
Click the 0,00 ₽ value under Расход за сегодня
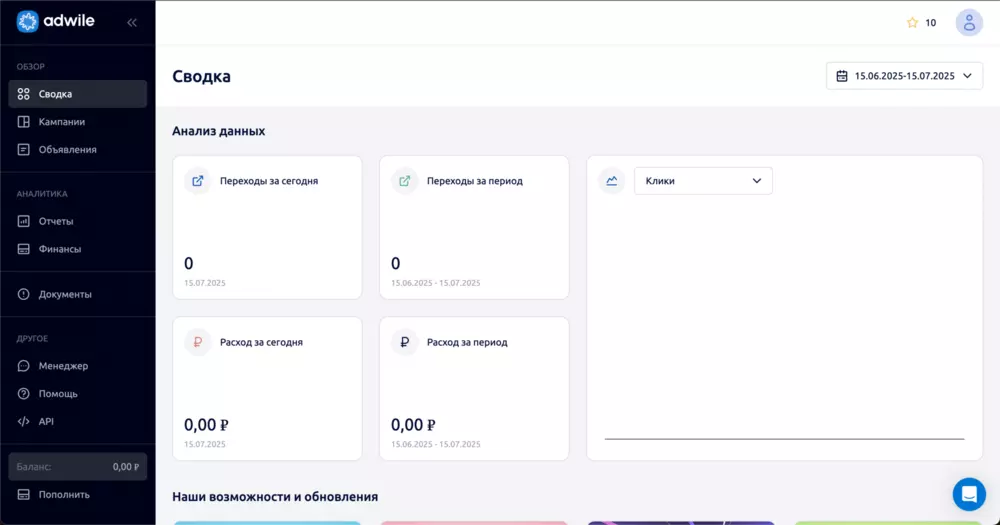click(x=206, y=425)
